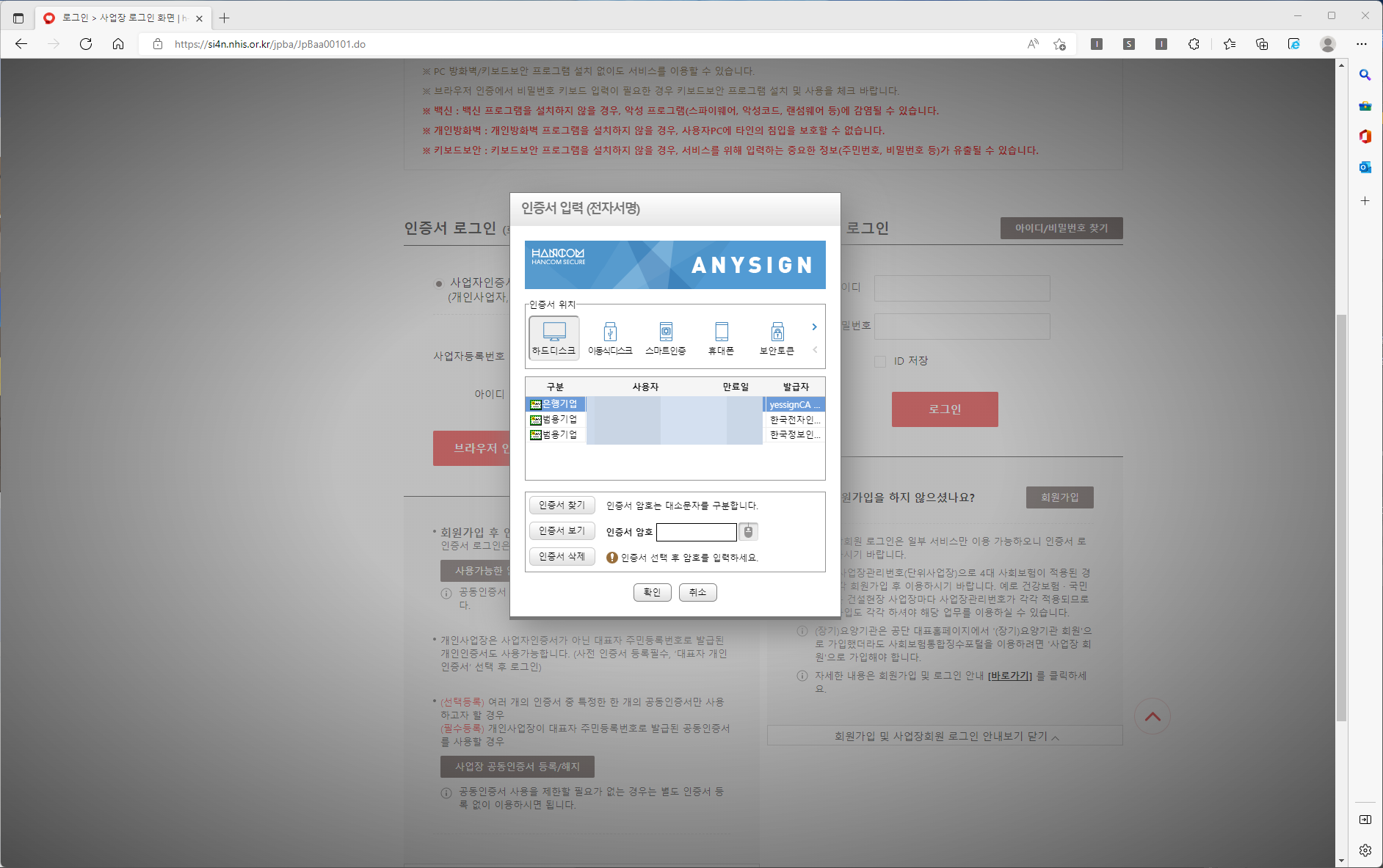This screenshot has height=868, width=1383.
Task: Focus the 인증서 암호 password field
Action: coord(697,532)
